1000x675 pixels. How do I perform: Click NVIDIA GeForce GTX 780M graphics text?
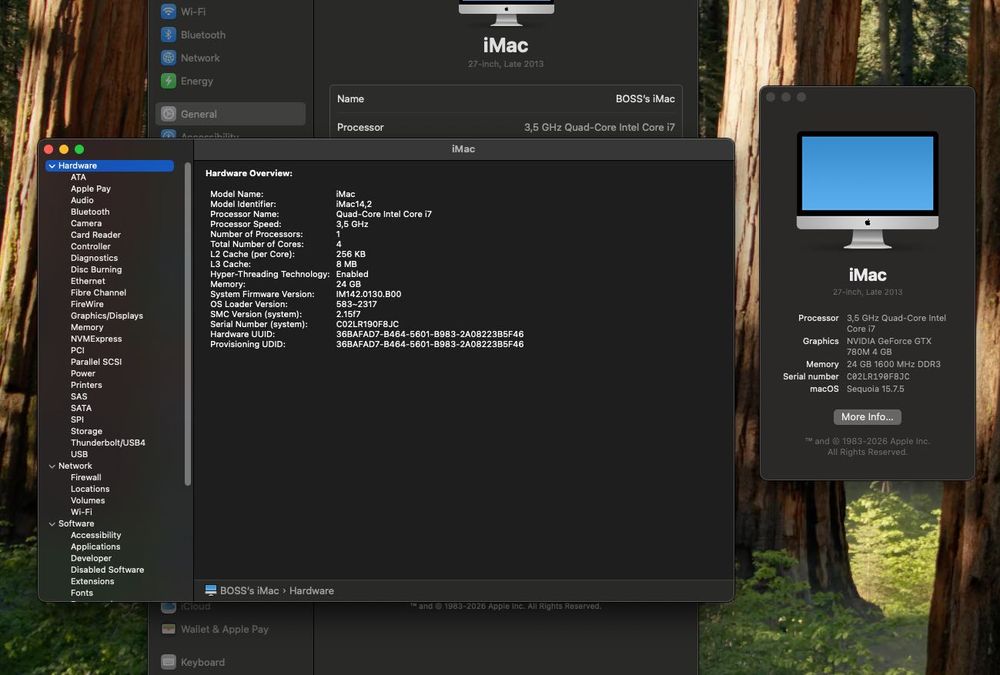pos(889,346)
